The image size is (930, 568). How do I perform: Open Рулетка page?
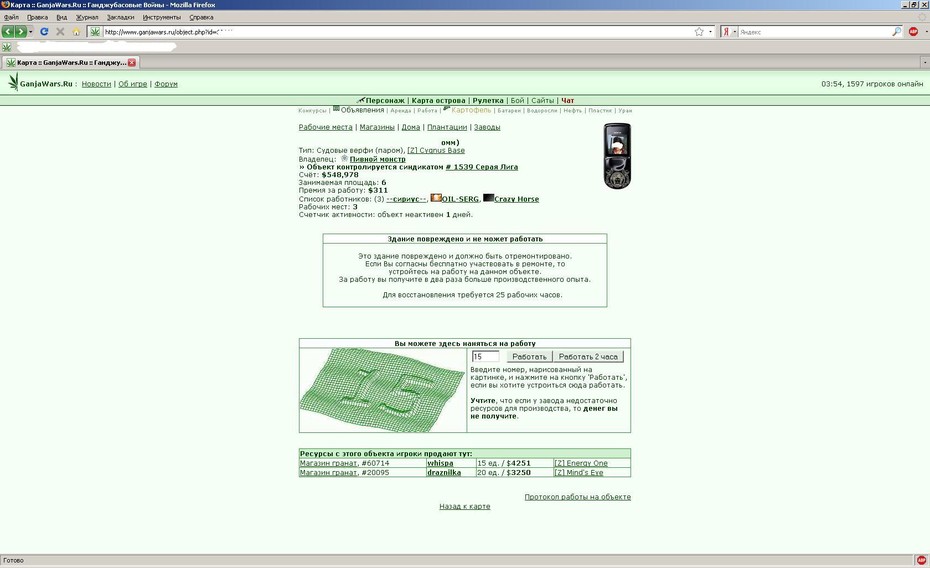point(488,101)
